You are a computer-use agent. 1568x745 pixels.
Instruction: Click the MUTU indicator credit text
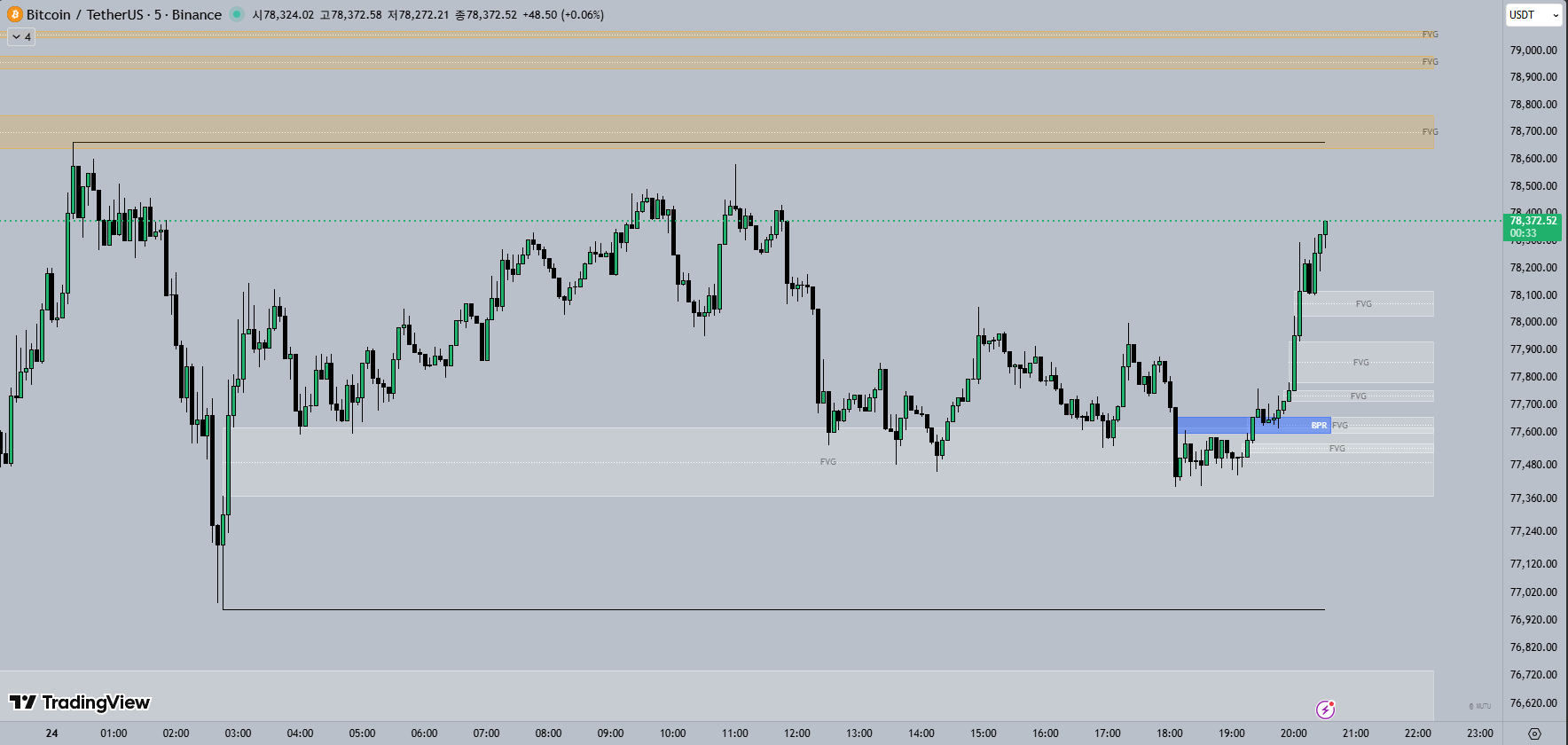coord(1480,707)
